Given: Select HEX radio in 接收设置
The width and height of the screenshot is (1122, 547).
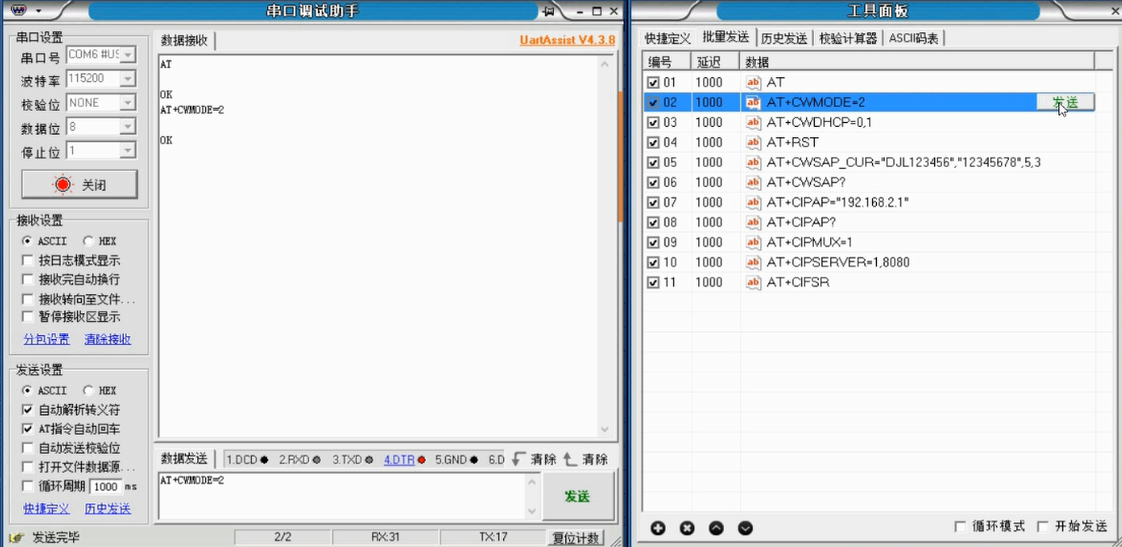Looking at the screenshot, I should click(x=87, y=241).
